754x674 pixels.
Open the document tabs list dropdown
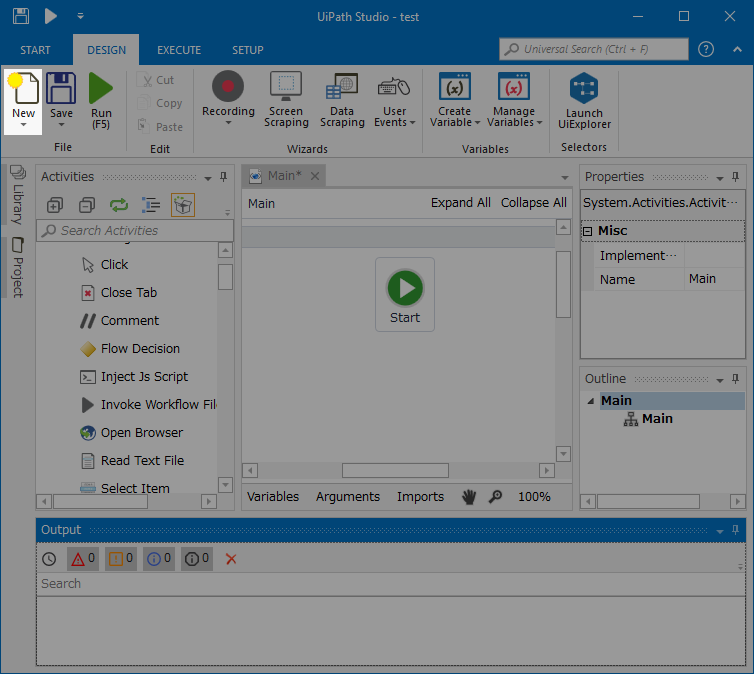[x=565, y=177]
